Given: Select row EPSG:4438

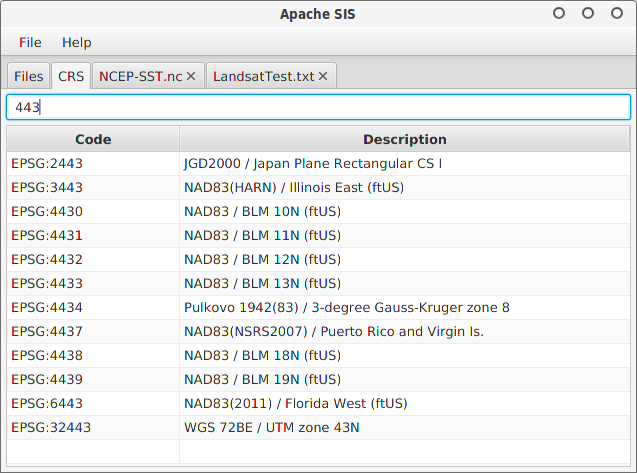Looking at the screenshot, I should coord(318,355).
